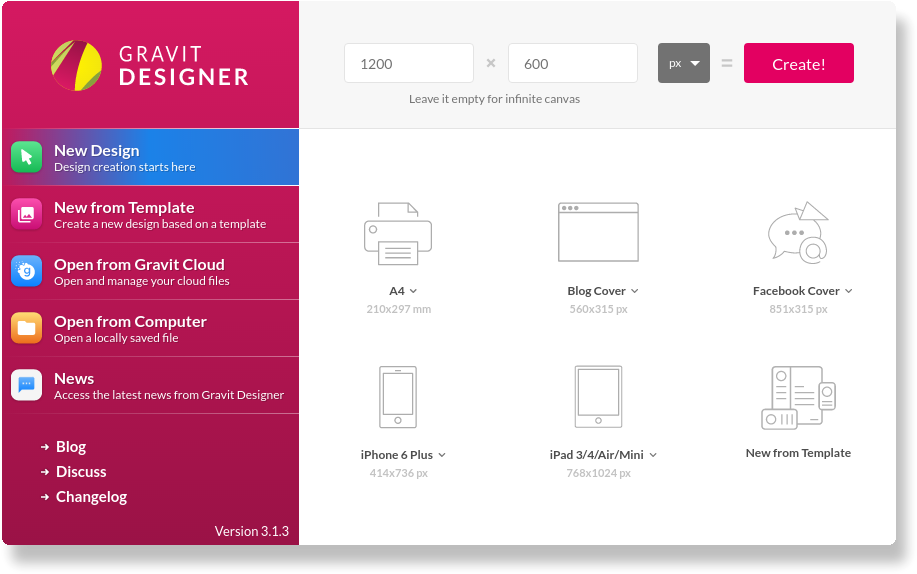
Task: Click the pink New from Template icon
Action: point(26,214)
